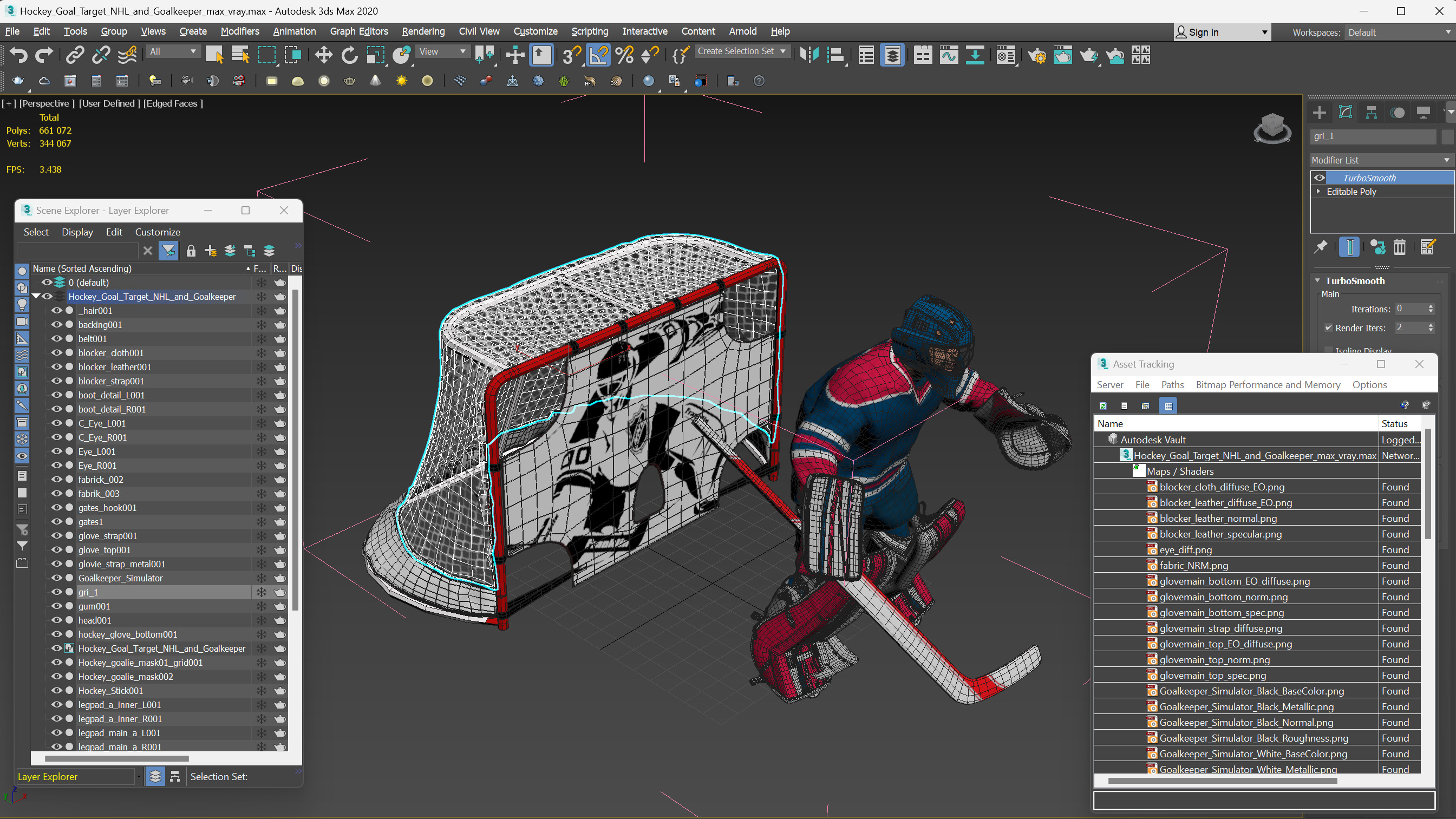Image resolution: width=1456 pixels, height=819 pixels.
Task: Click the object color swatch beside gri_1
Action: 1447,136
